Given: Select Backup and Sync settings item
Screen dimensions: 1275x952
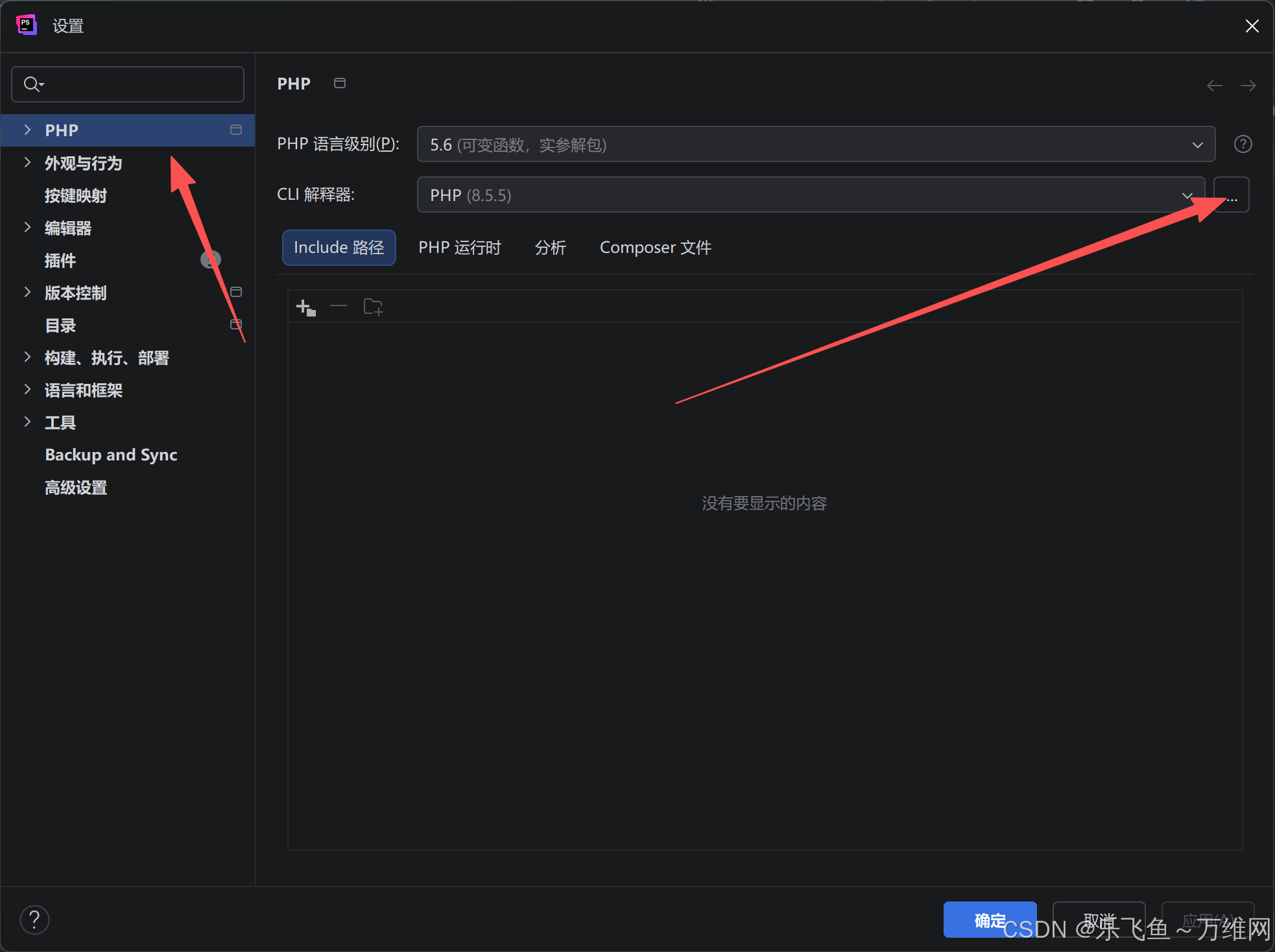Looking at the screenshot, I should [111, 455].
